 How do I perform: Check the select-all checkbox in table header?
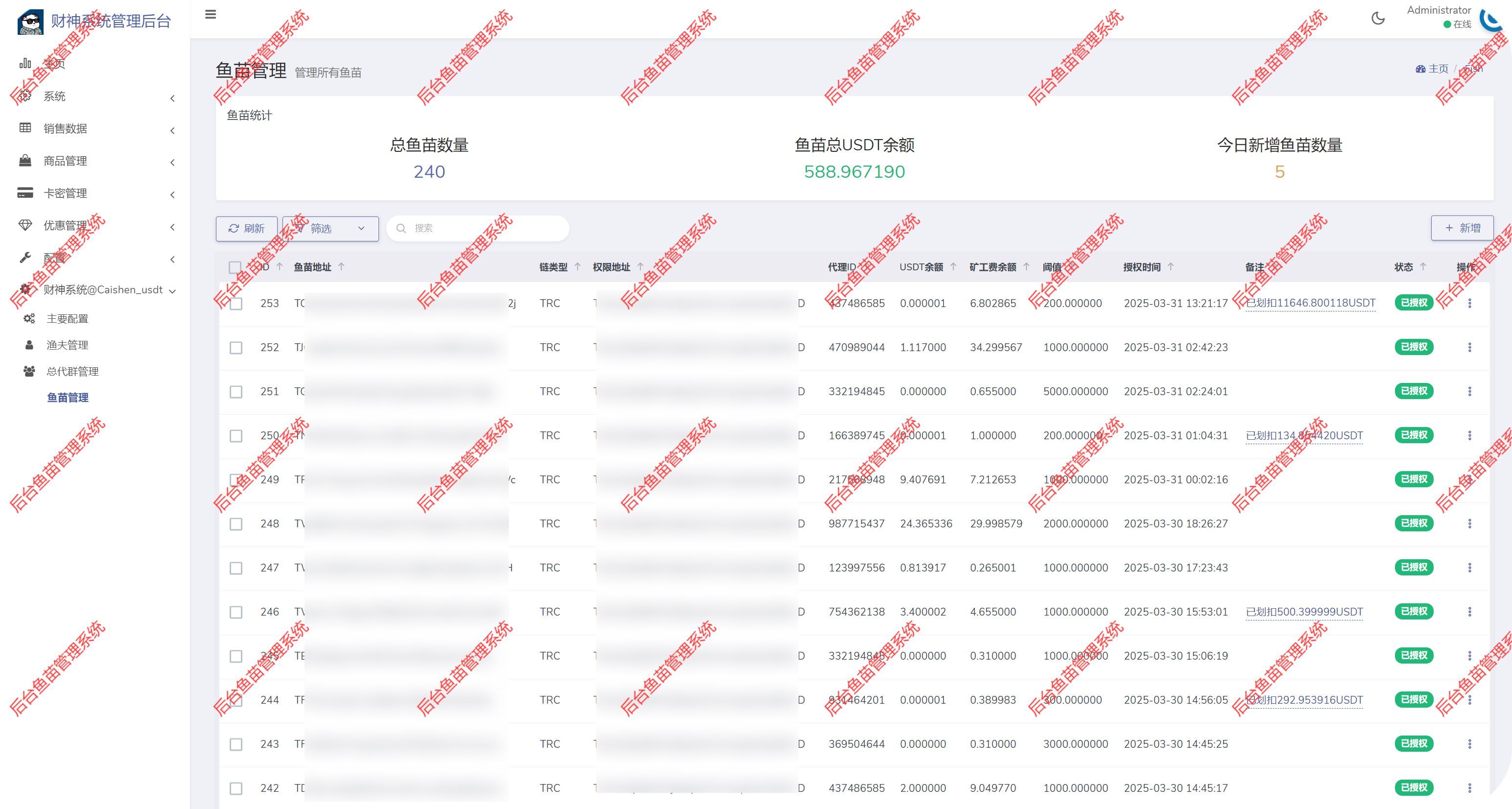point(236,267)
